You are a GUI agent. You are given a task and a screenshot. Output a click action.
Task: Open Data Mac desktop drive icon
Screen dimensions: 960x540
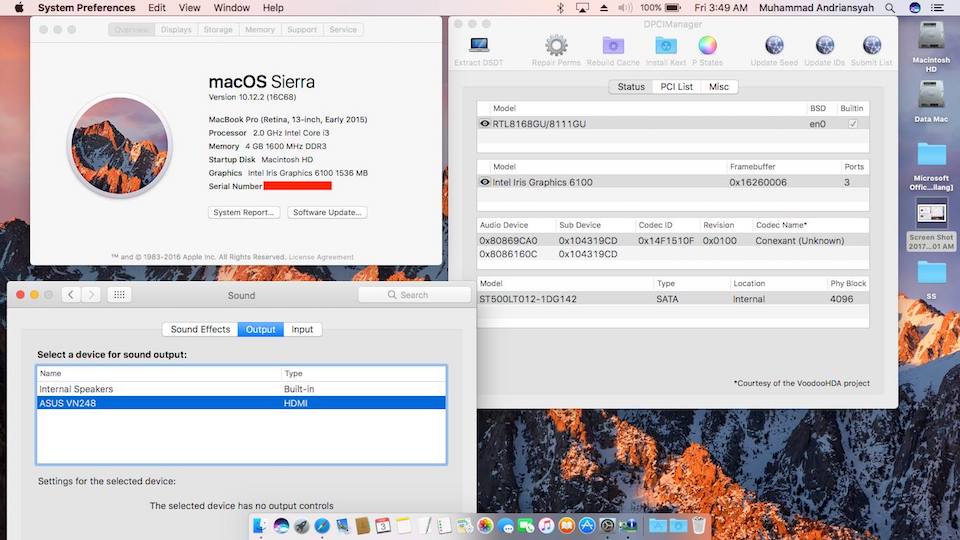931,97
